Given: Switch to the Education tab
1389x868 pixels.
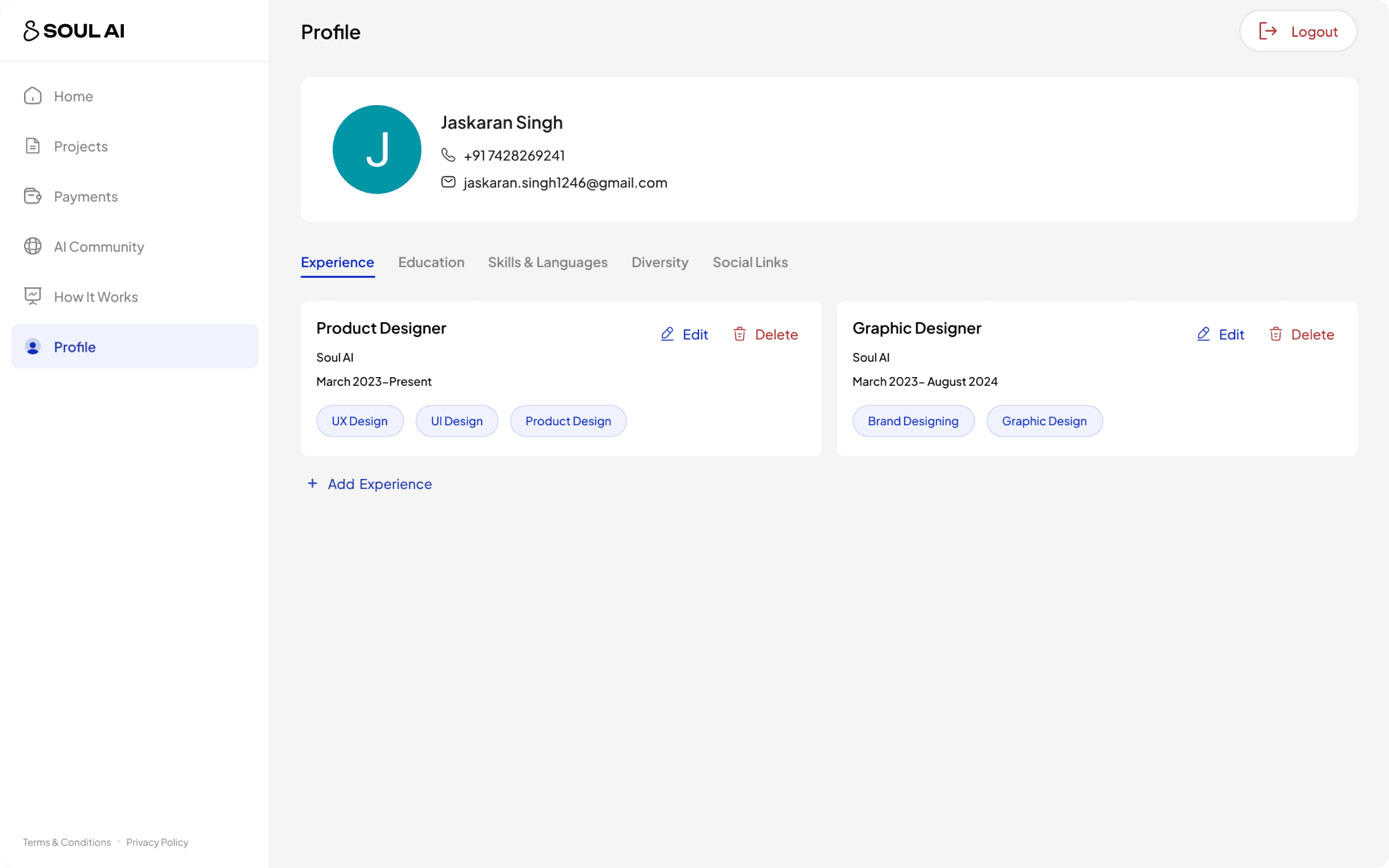Looking at the screenshot, I should click(x=431, y=262).
